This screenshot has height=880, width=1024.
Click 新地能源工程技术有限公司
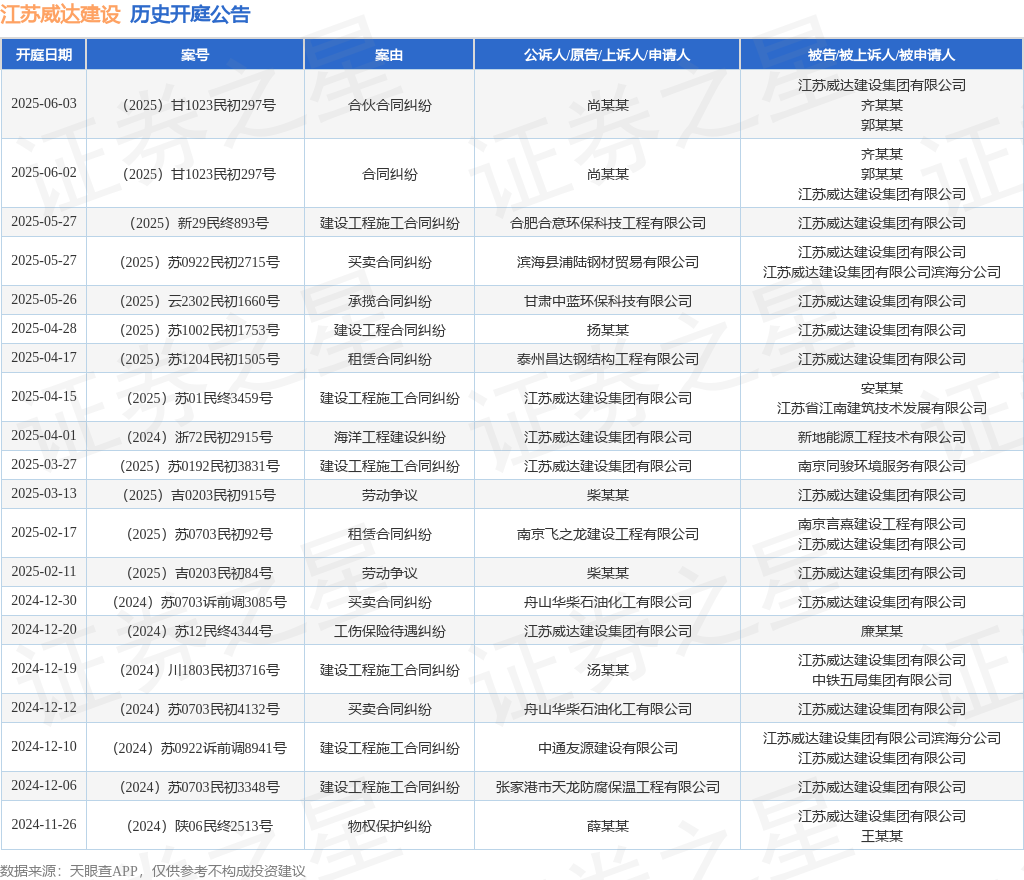pyautogui.click(x=882, y=437)
